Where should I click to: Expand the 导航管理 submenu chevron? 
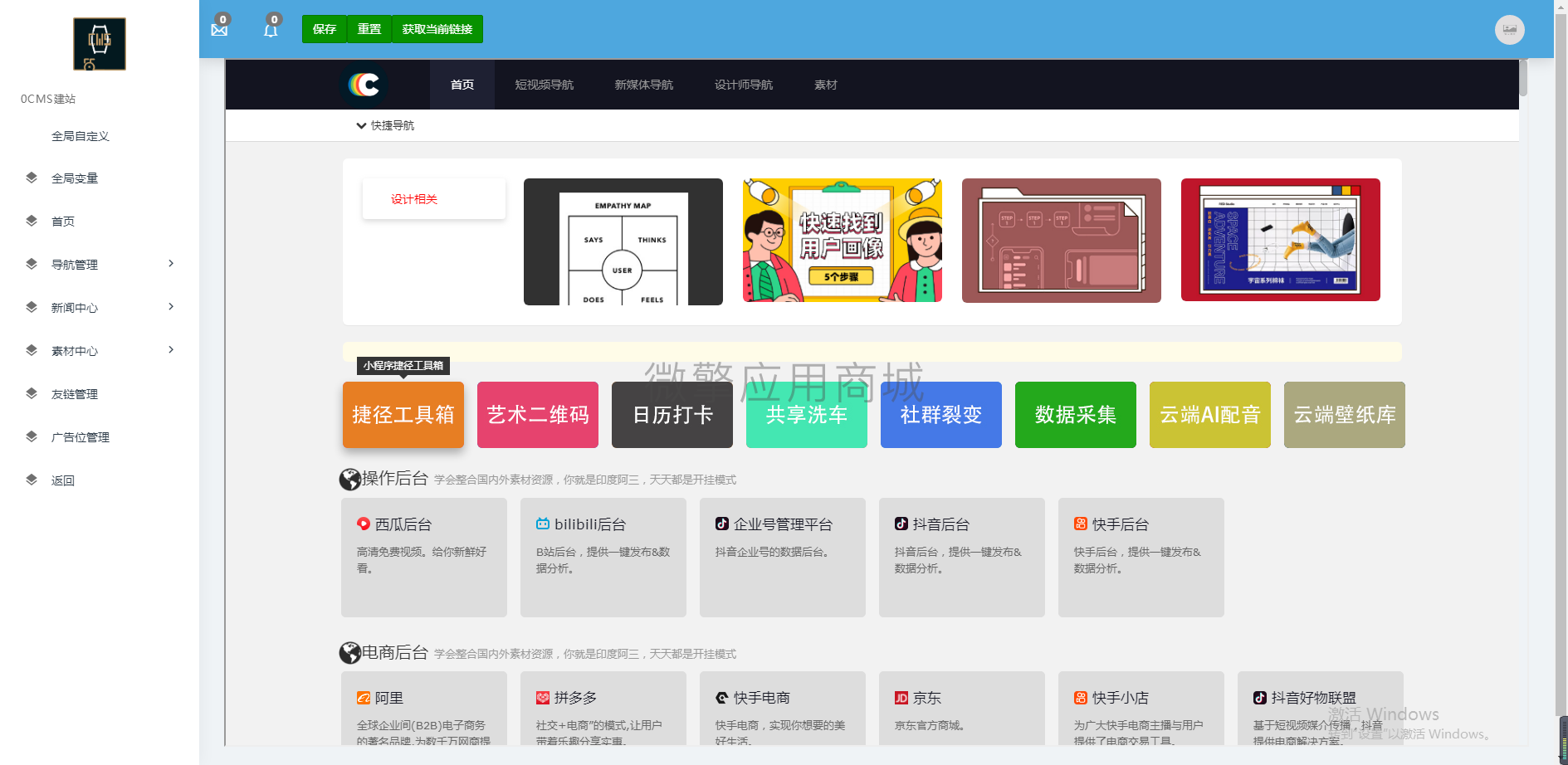coord(171,264)
